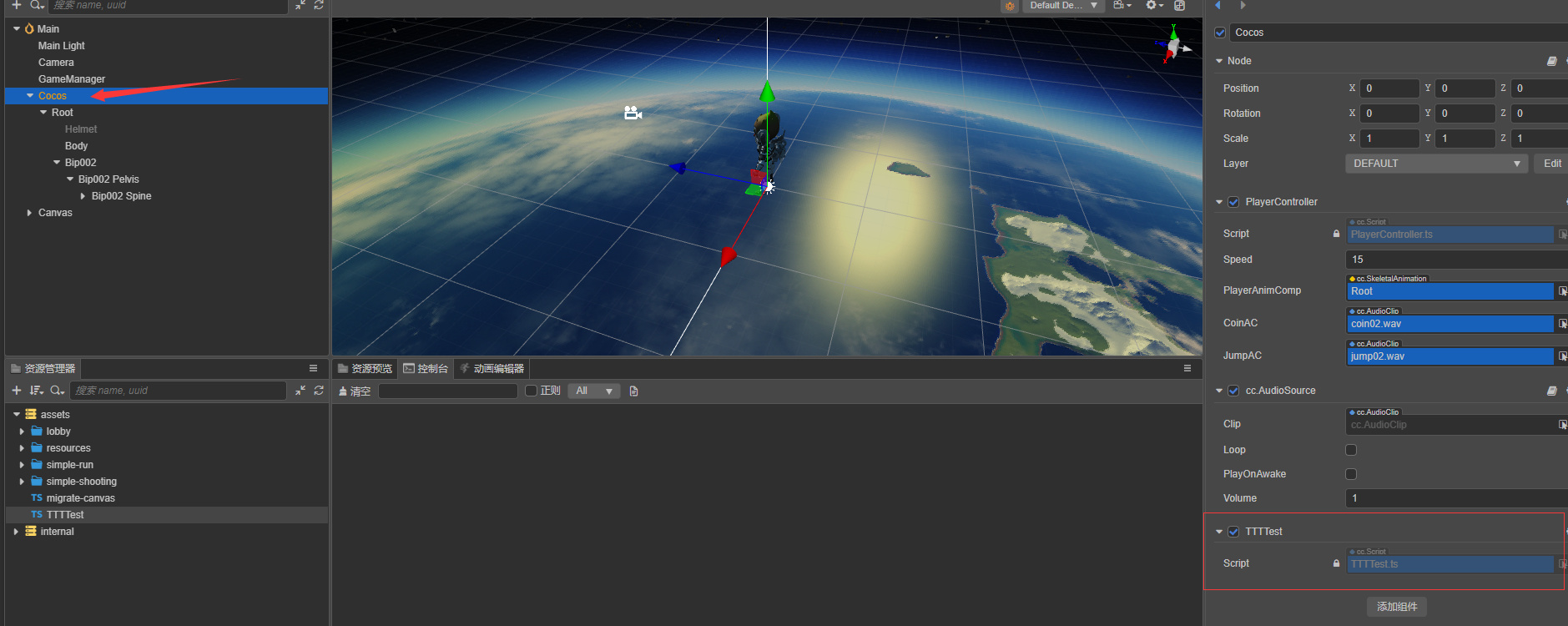Open scene gear settings menu
The image size is (1568, 626).
click(1154, 5)
